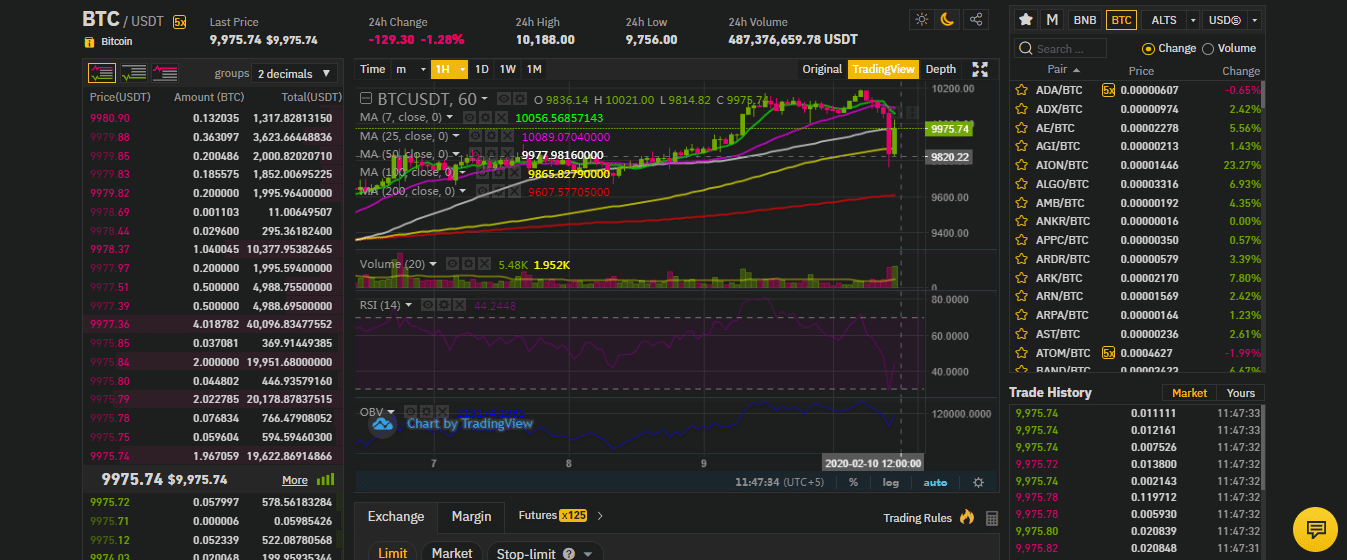
Task: Click More link under order book
Action: click(295, 480)
